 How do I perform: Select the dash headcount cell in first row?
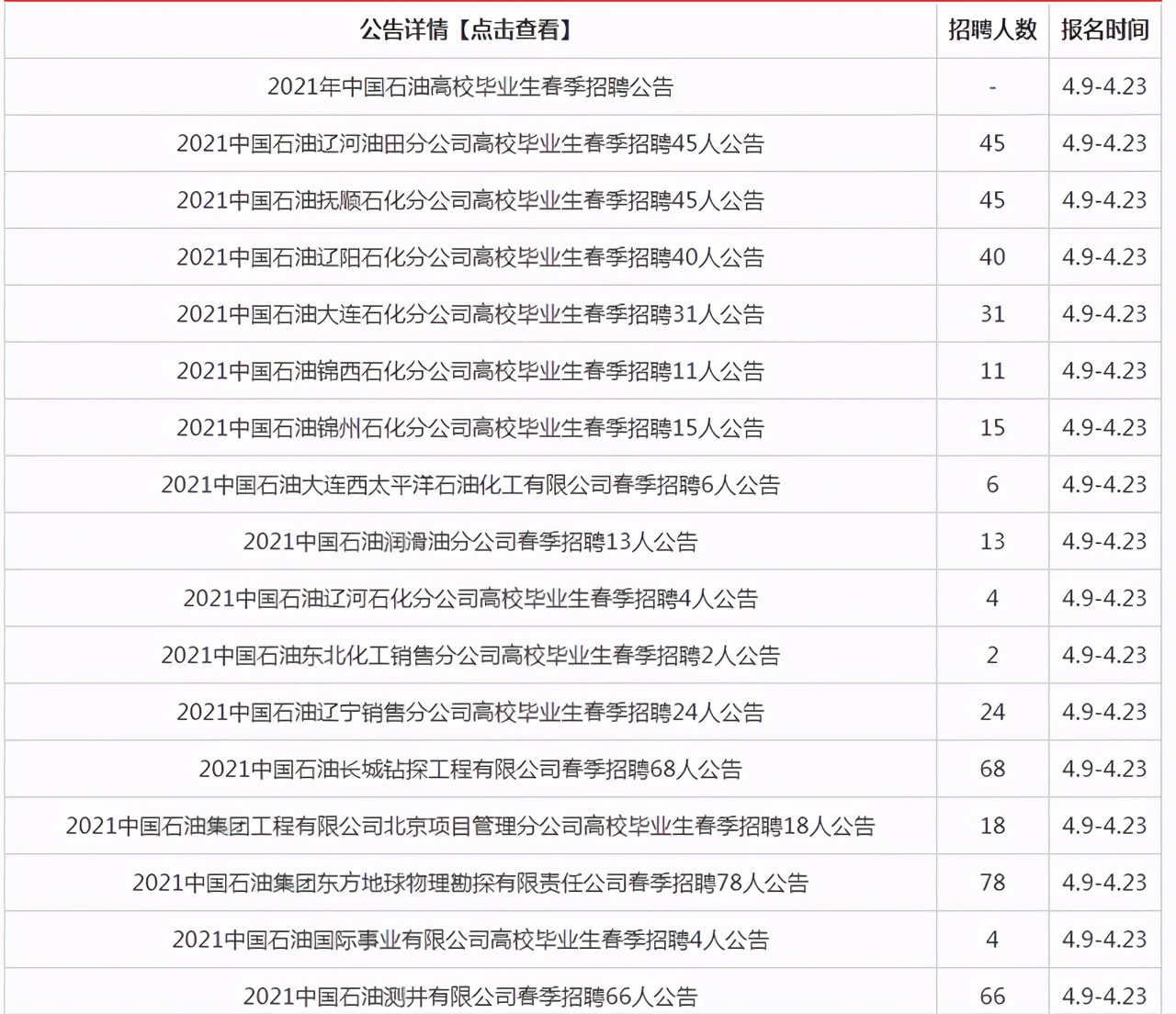pos(992,86)
